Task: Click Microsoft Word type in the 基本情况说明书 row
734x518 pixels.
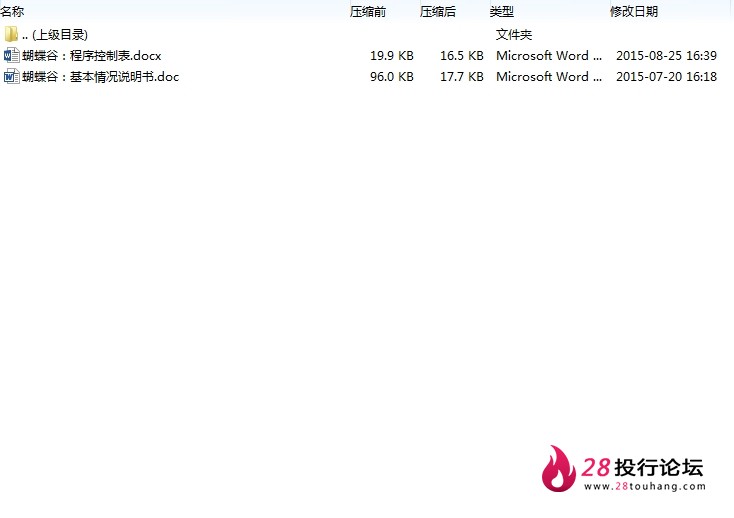Action: (x=549, y=77)
